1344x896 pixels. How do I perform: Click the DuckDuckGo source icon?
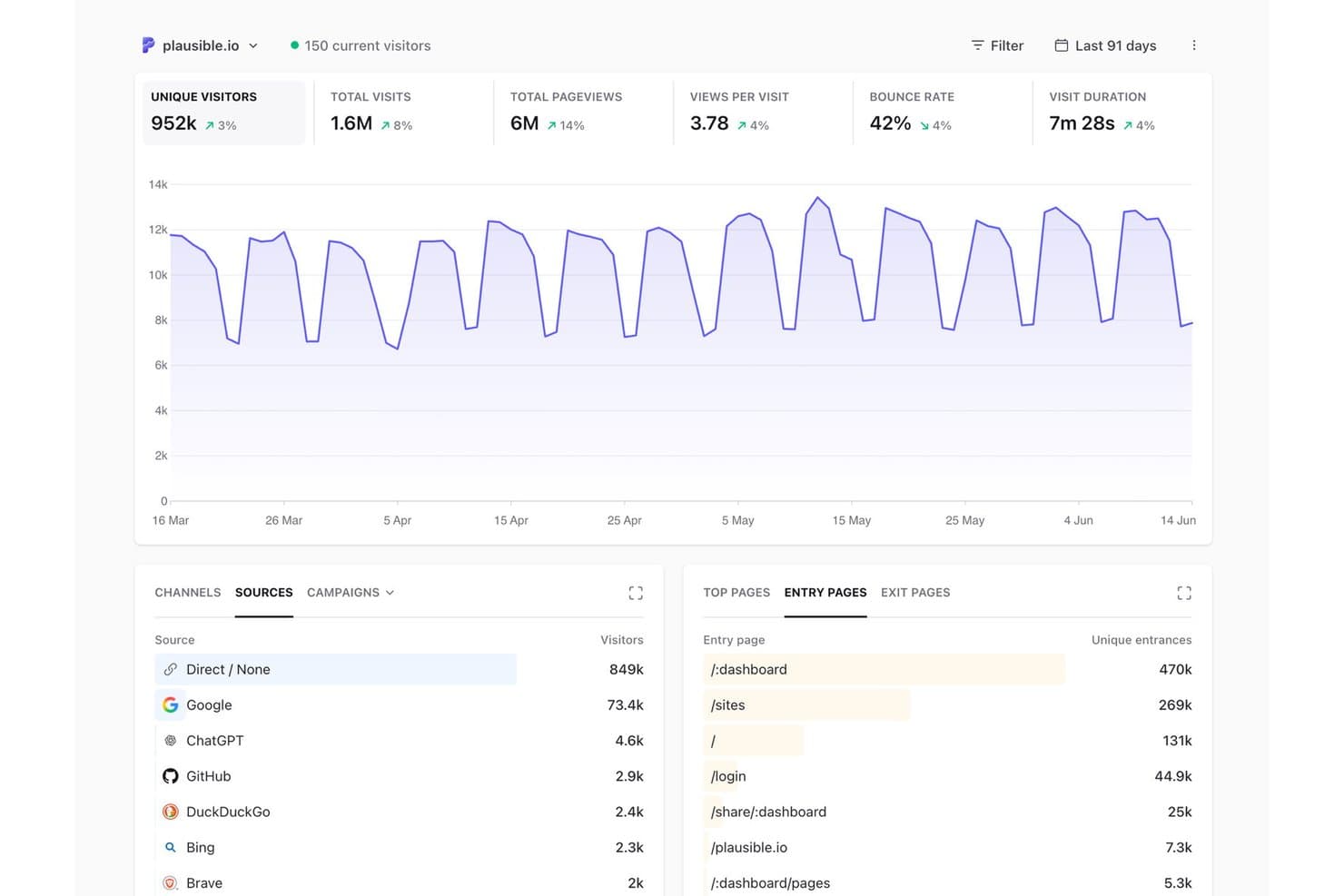click(171, 812)
